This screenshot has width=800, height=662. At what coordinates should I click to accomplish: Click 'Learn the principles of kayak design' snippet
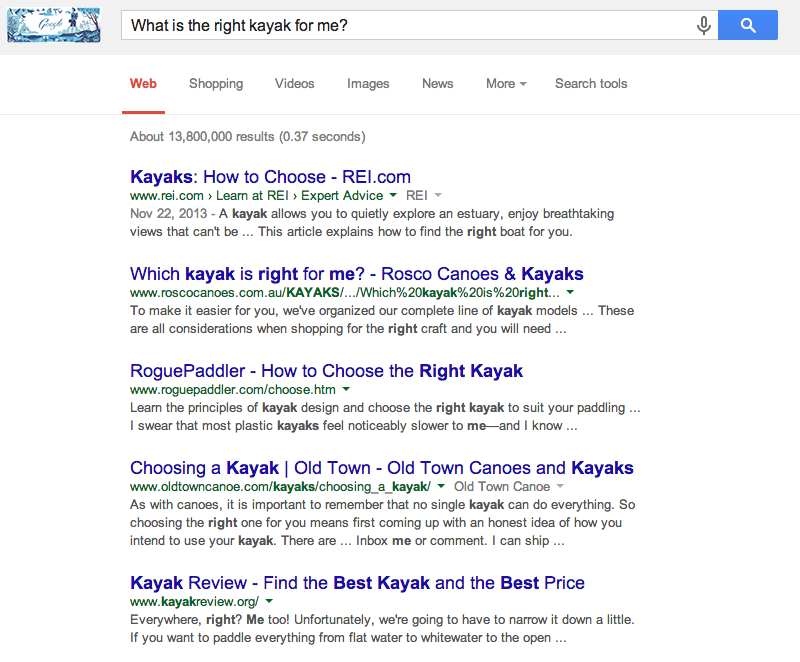pyautogui.click(x=385, y=416)
